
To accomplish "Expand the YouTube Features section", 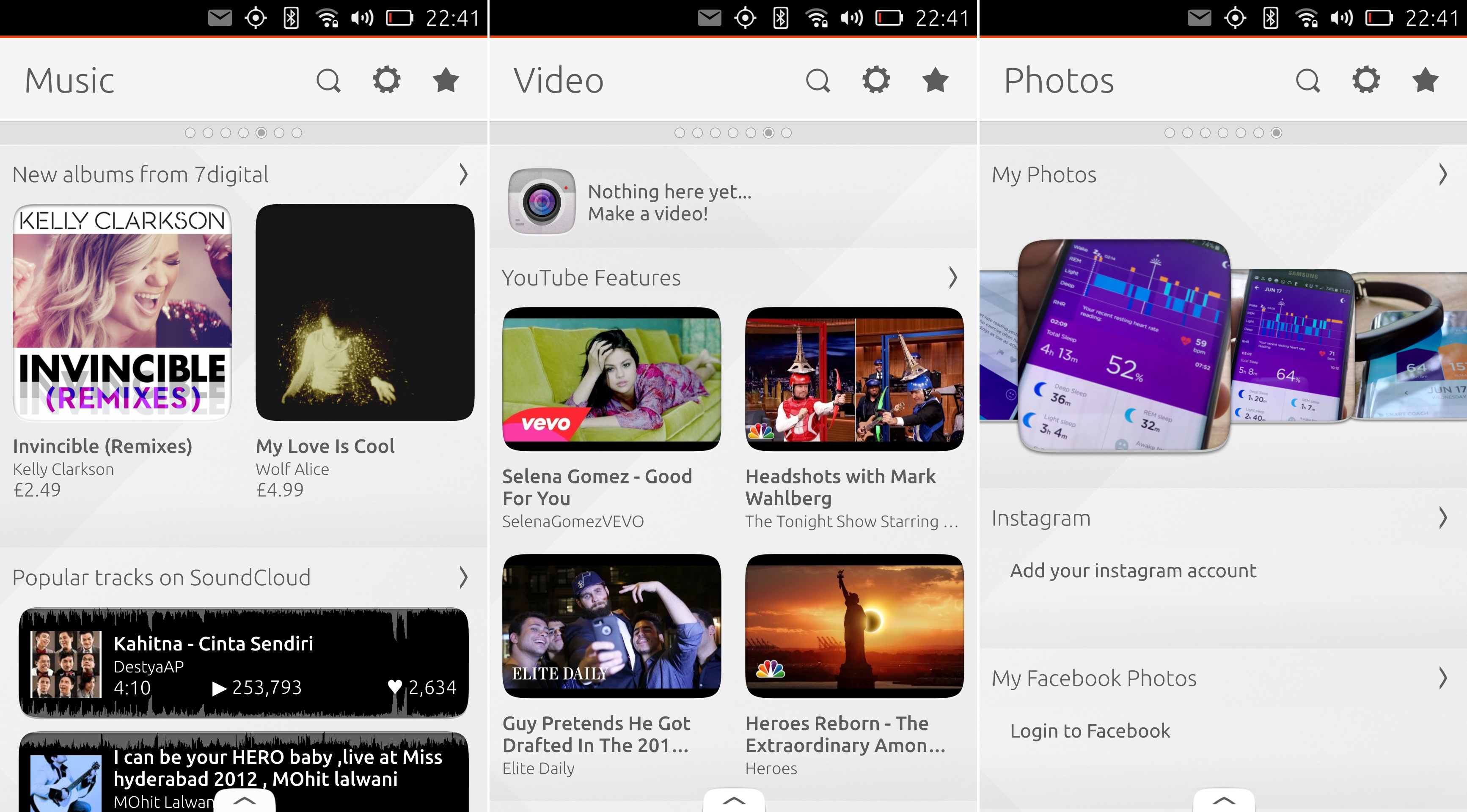I will [x=953, y=278].
